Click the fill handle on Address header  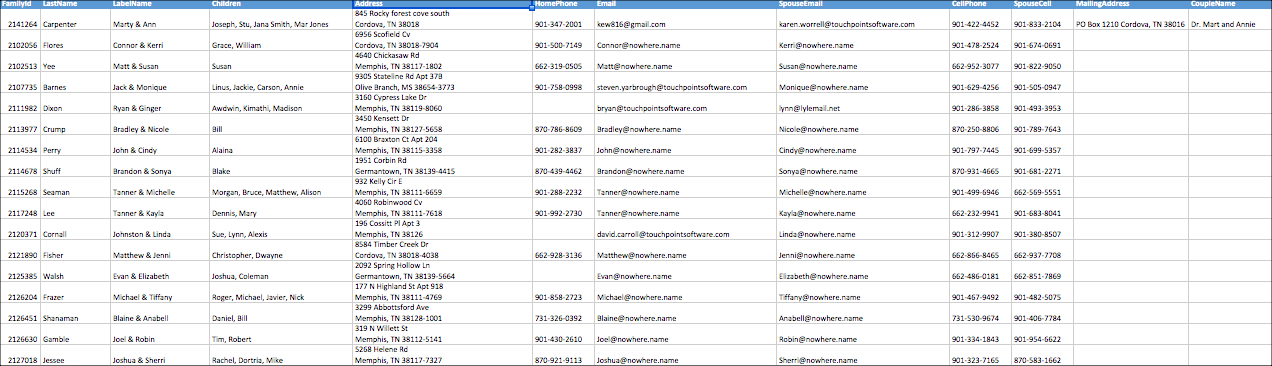pyautogui.click(x=533, y=9)
